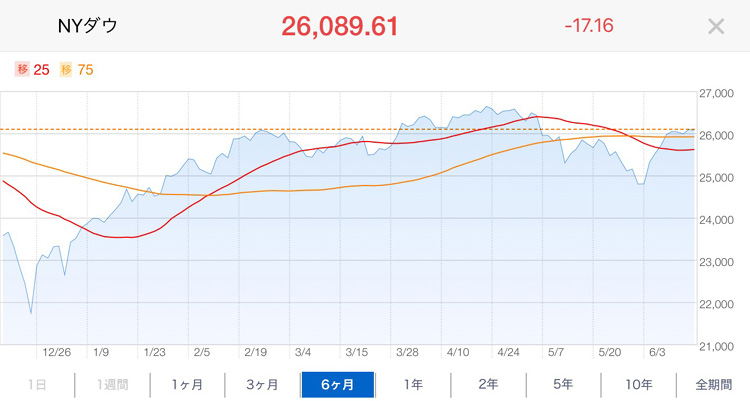The image size is (750, 401).
Task: Click the 3/4 date axis label
Action: tap(303, 353)
